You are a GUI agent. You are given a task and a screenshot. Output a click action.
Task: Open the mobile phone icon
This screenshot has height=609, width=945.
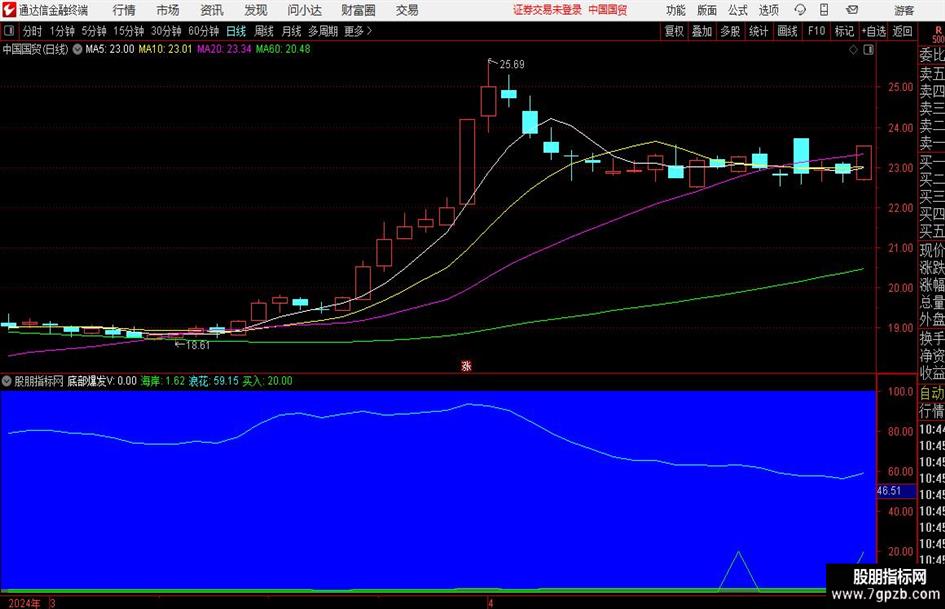click(824, 10)
